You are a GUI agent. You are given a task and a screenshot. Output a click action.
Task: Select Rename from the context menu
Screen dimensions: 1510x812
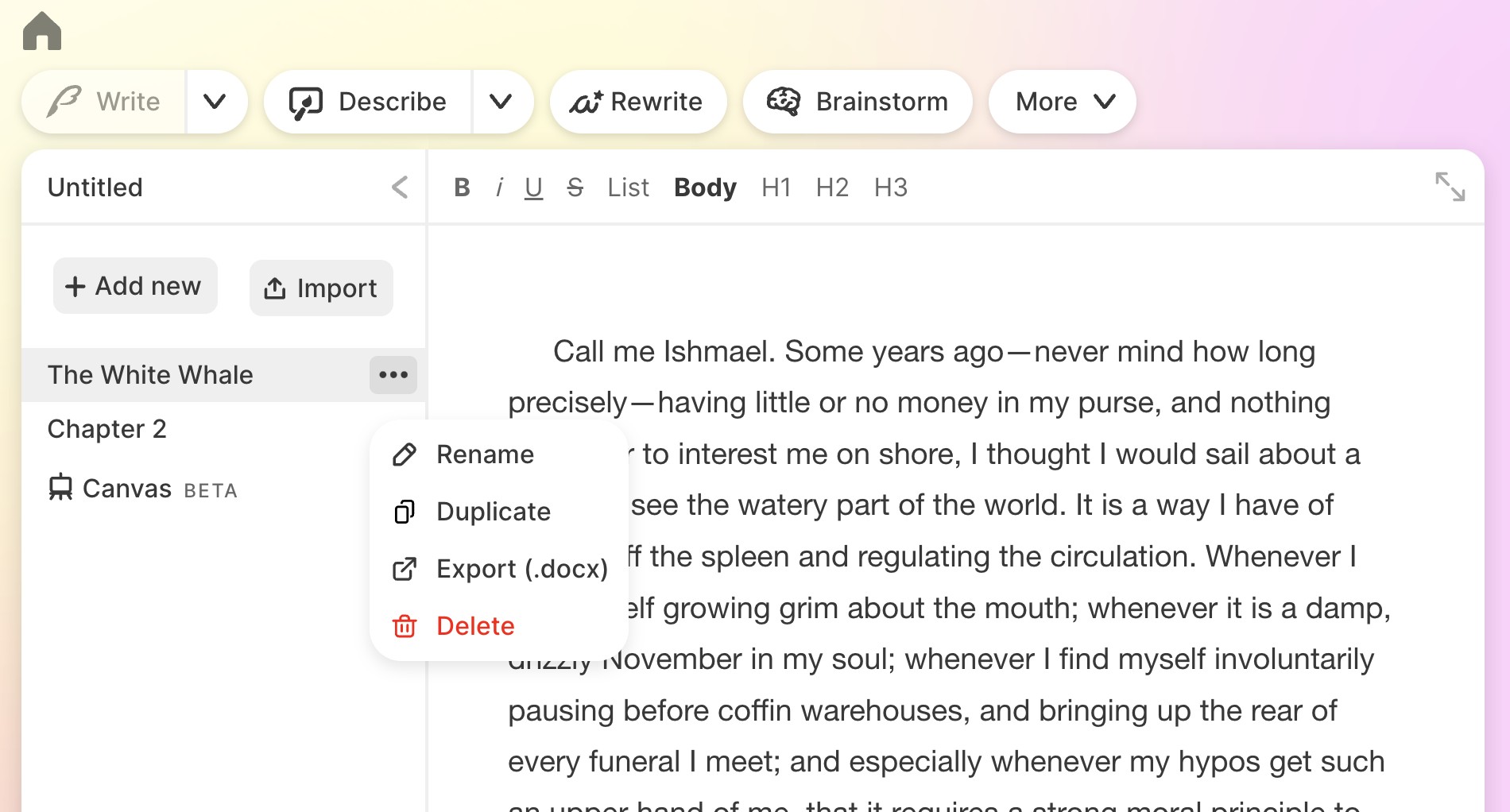point(485,454)
